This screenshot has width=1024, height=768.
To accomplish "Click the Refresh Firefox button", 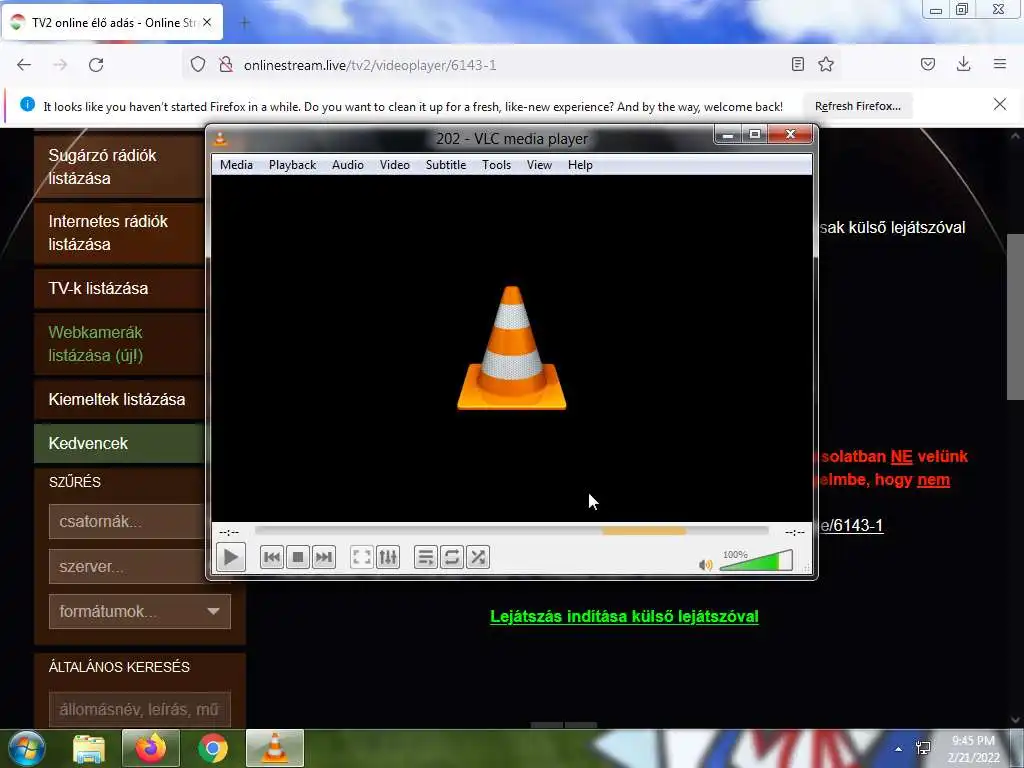I will pos(857,106).
